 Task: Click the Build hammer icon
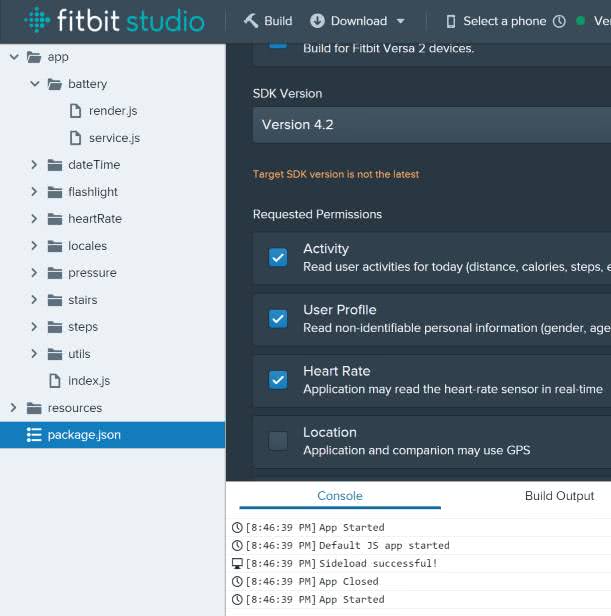click(x=250, y=21)
